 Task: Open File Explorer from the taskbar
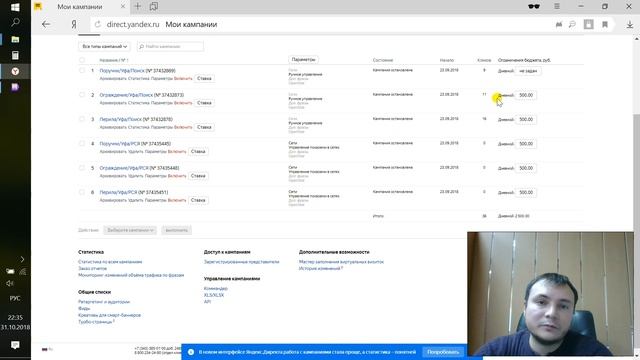point(15,39)
